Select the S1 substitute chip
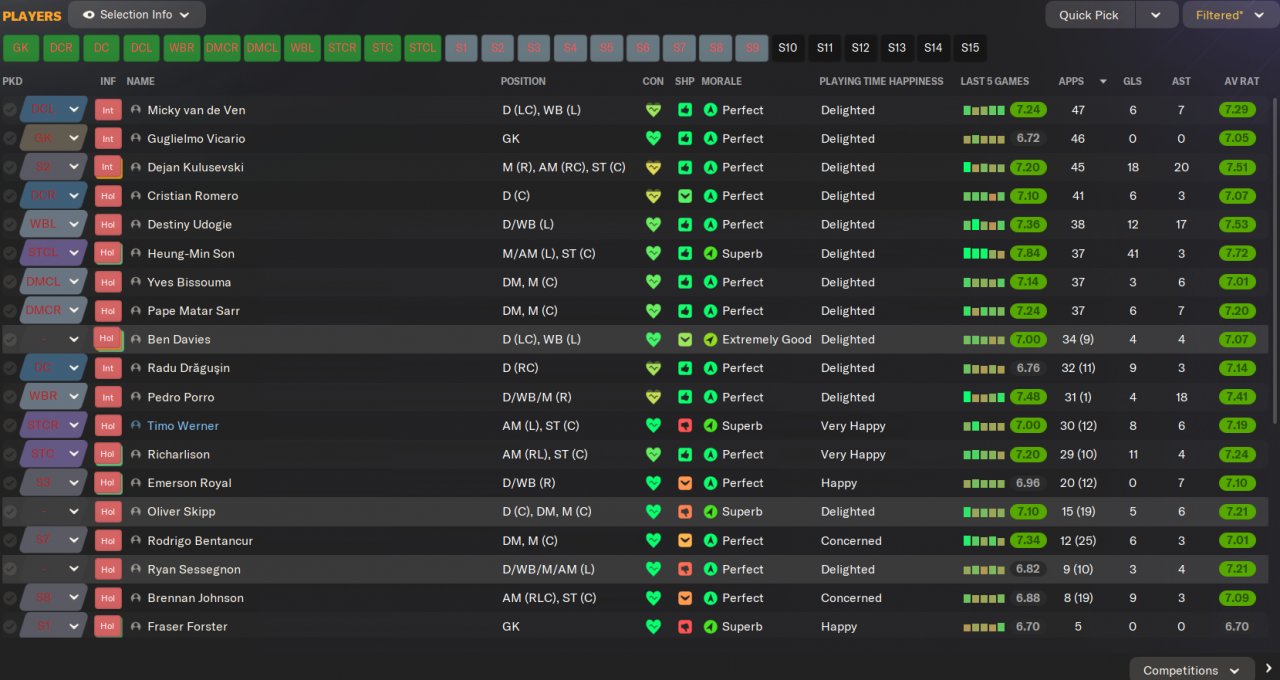Viewport: 1280px width, 680px height. point(462,48)
